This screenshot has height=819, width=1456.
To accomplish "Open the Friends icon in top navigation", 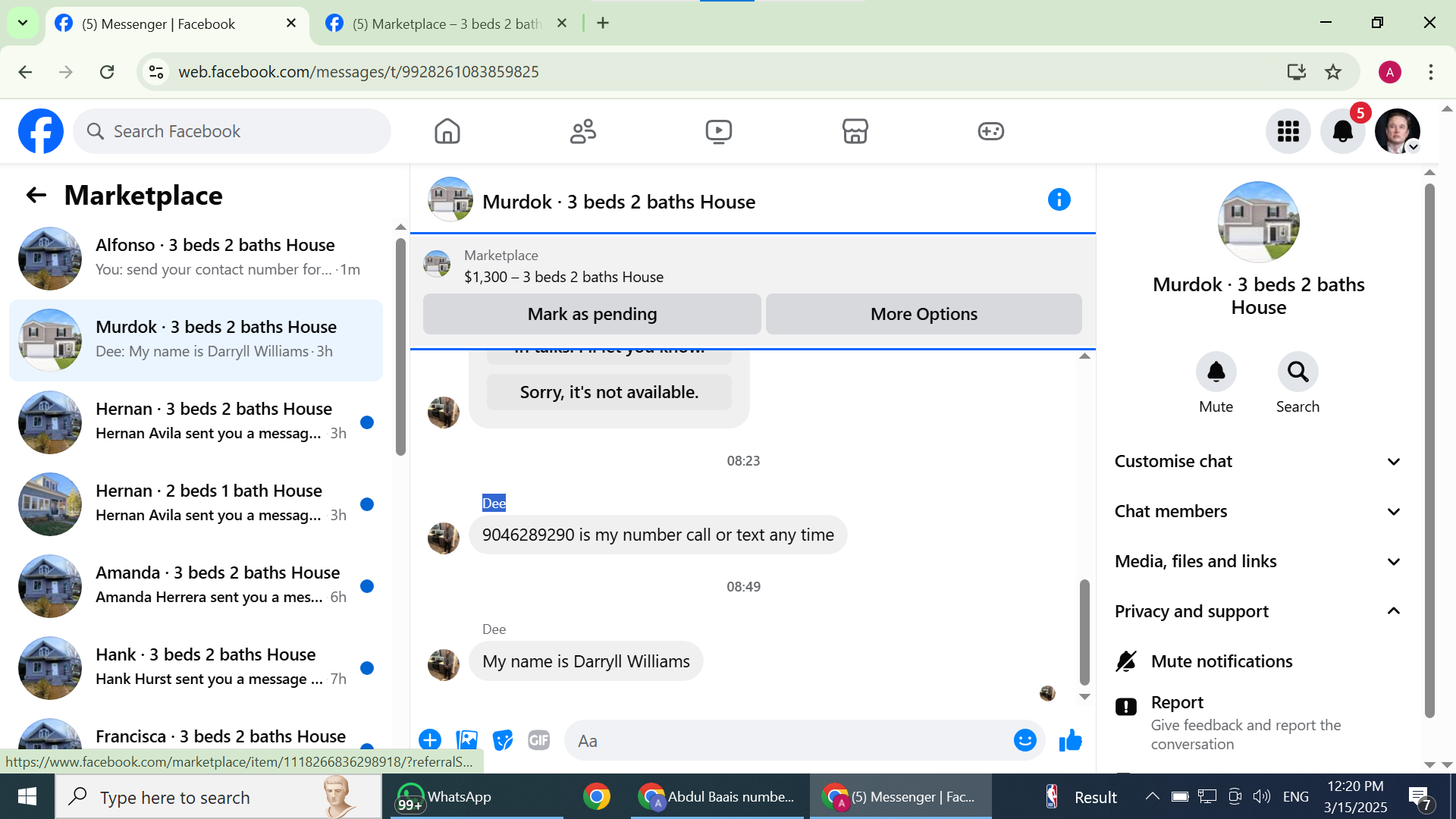I will tap(582, 131).
